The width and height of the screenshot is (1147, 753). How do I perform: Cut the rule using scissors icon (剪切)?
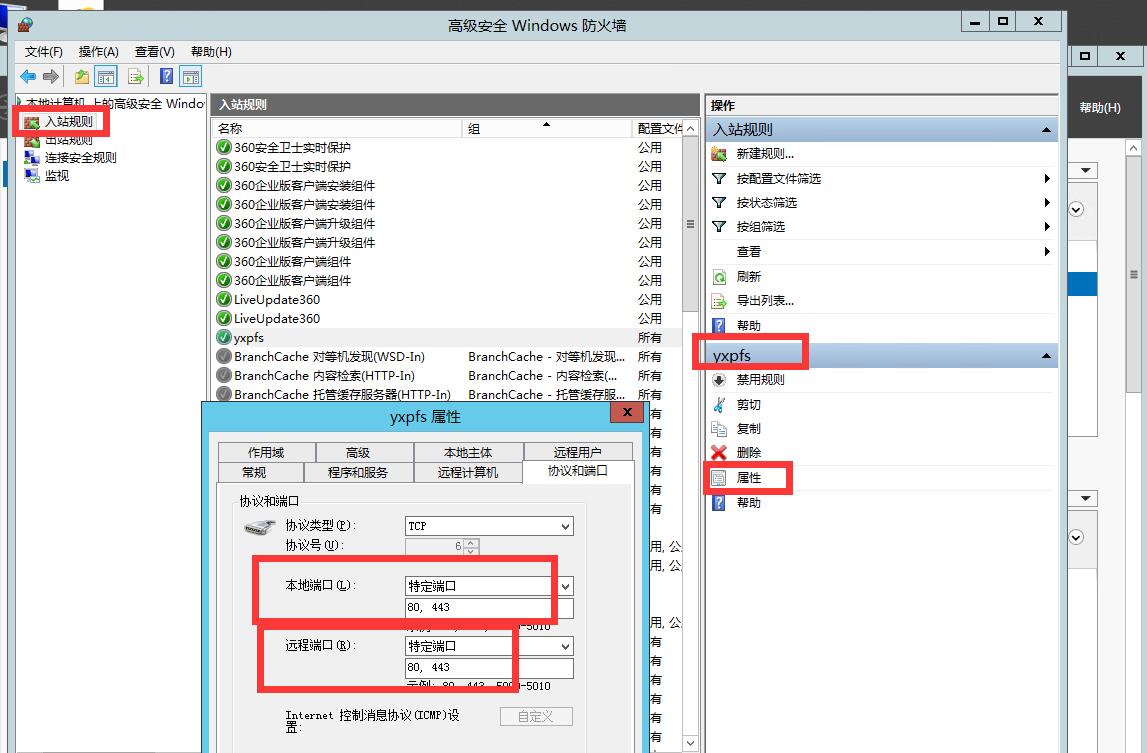748,405
